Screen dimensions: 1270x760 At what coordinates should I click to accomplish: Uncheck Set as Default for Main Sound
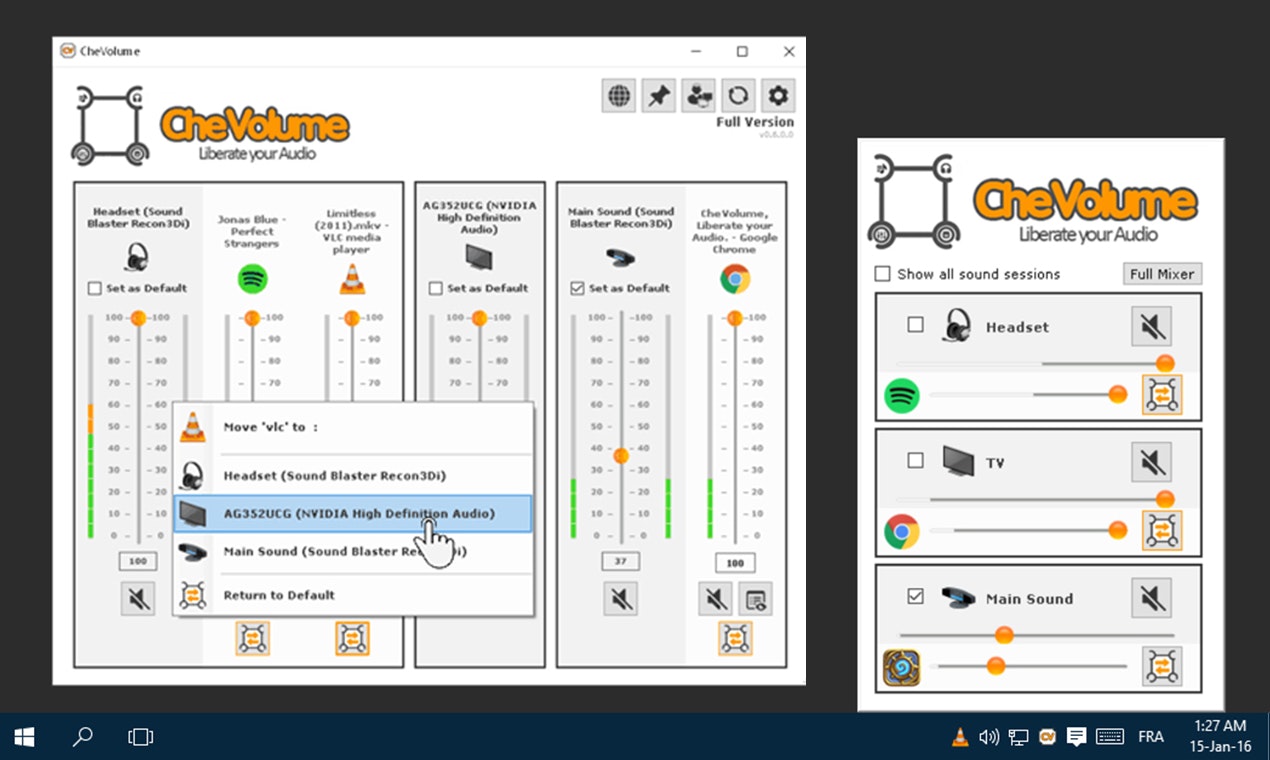point(577,288)
